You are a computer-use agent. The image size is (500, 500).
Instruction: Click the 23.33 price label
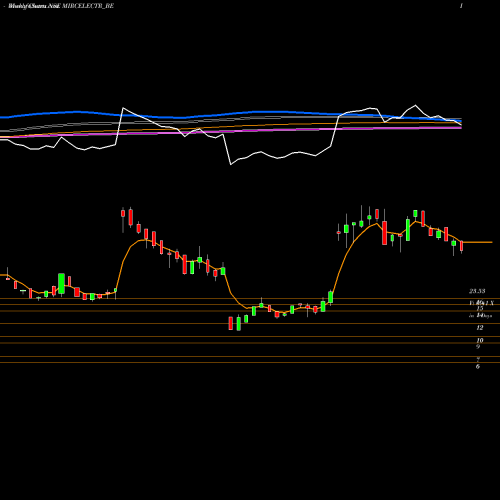coord(477,291)
